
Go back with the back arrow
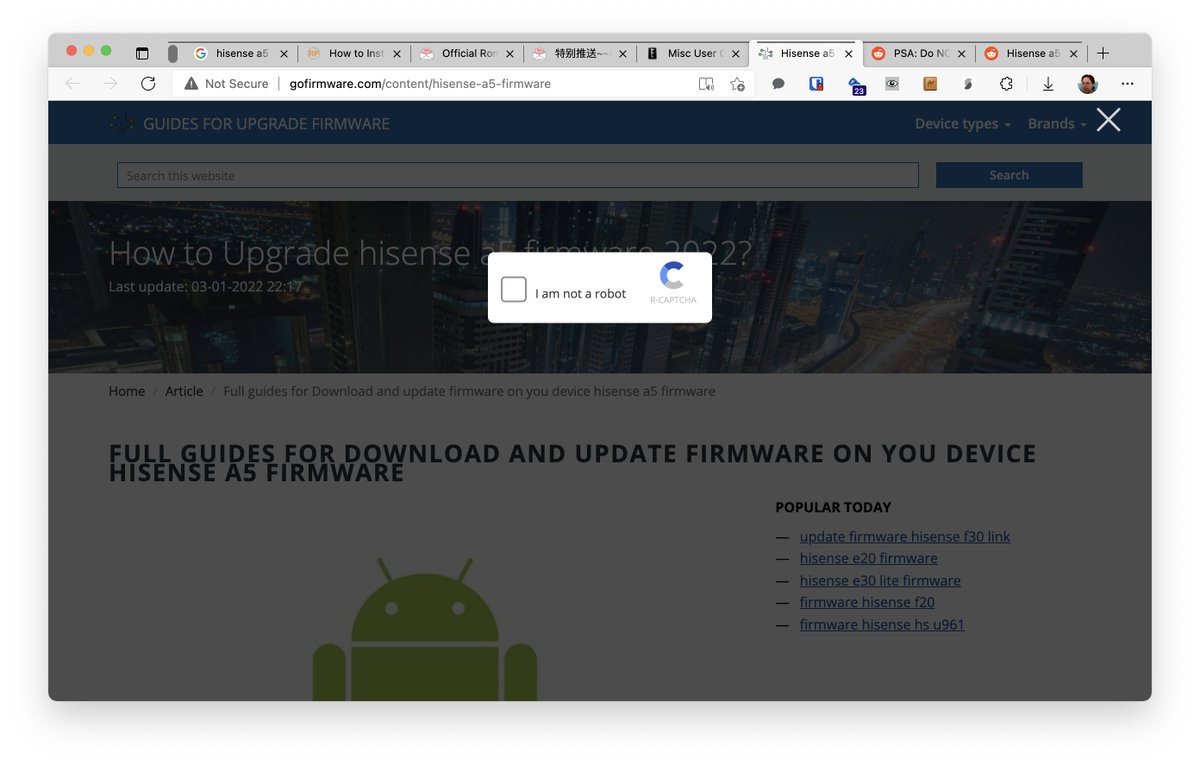(x=72, y=84)
